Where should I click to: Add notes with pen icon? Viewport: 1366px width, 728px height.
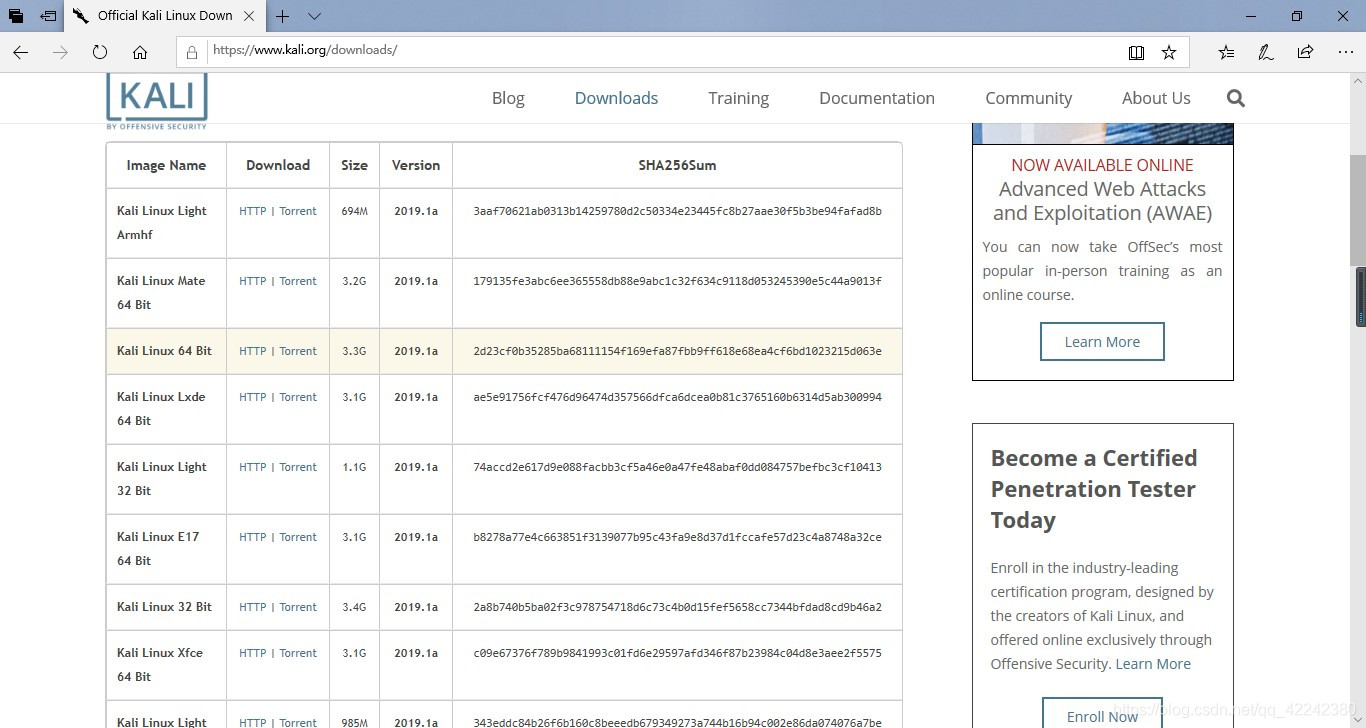click(1265, 52)
